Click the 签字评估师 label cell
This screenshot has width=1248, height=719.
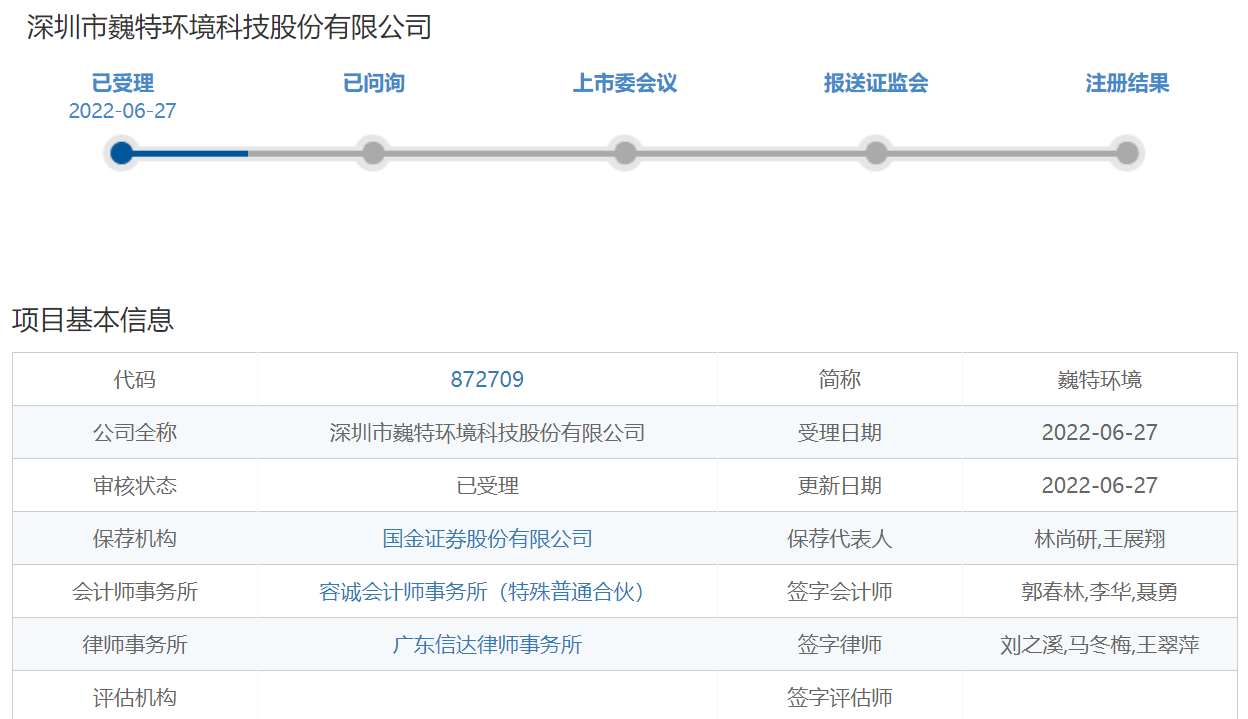840,696
